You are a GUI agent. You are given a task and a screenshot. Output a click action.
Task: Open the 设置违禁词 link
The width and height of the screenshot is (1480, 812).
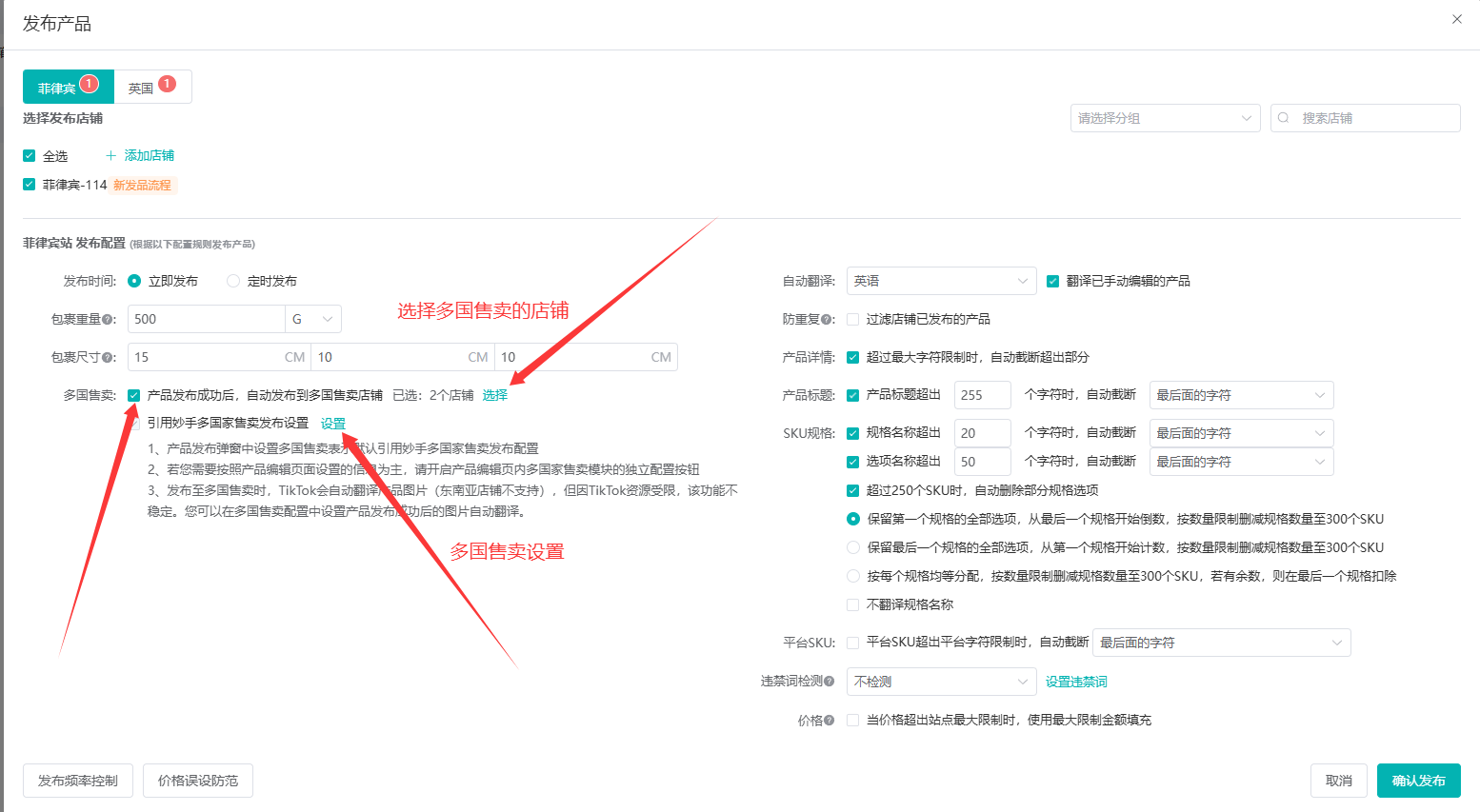point(1076,682)
